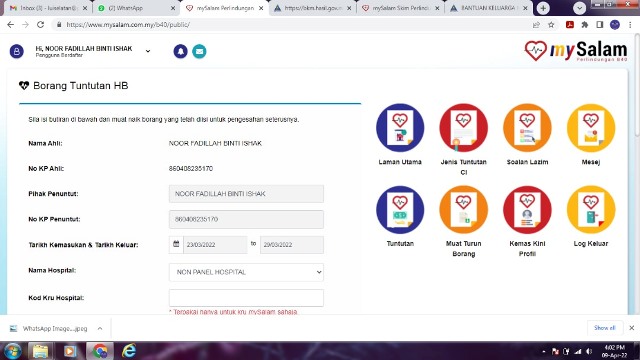Close the mySalam Perlindungan tab
The image size is (640, 360).
(261, 8)
